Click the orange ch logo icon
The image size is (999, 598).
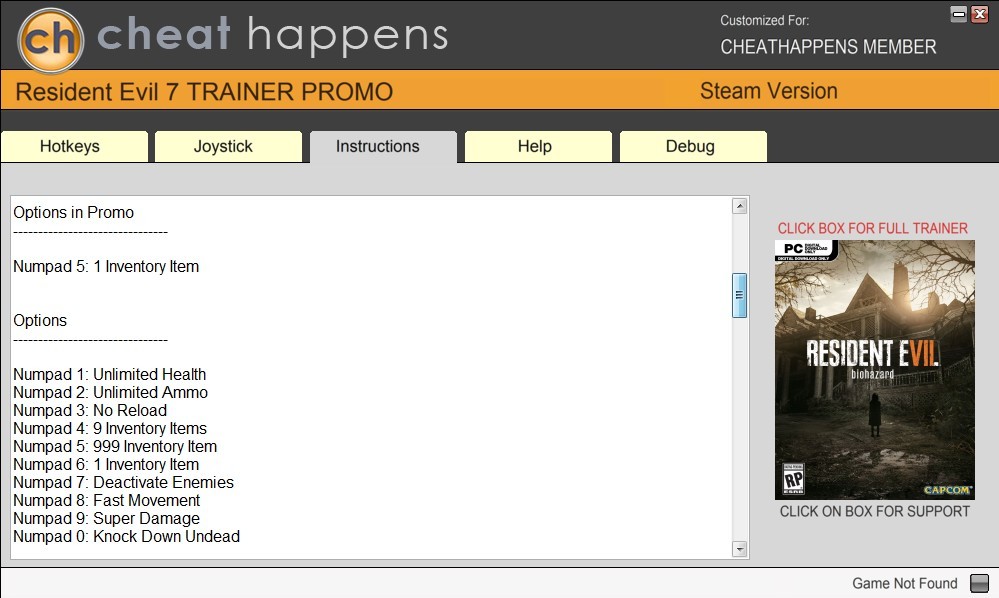pos(51,39)
